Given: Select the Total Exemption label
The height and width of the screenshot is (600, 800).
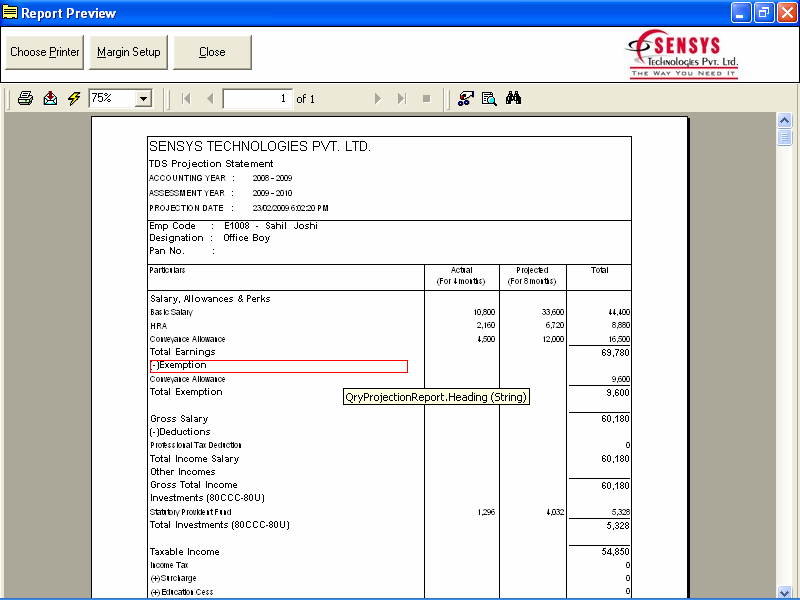Looking at the screenshot, I should pyautogui.click(x=186, y=392).
